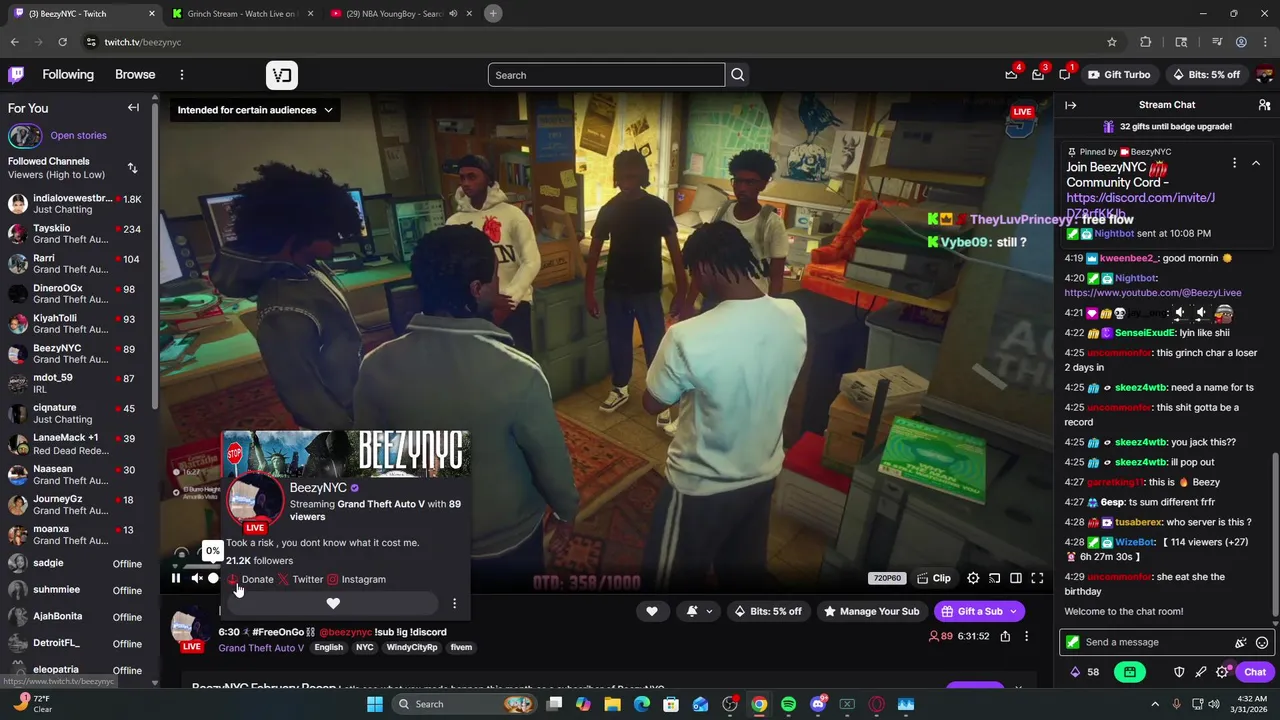The height and width of the screenshot is (720, 1280).
Task: Select KiyahTolli in followed channels
Action: 75,324
